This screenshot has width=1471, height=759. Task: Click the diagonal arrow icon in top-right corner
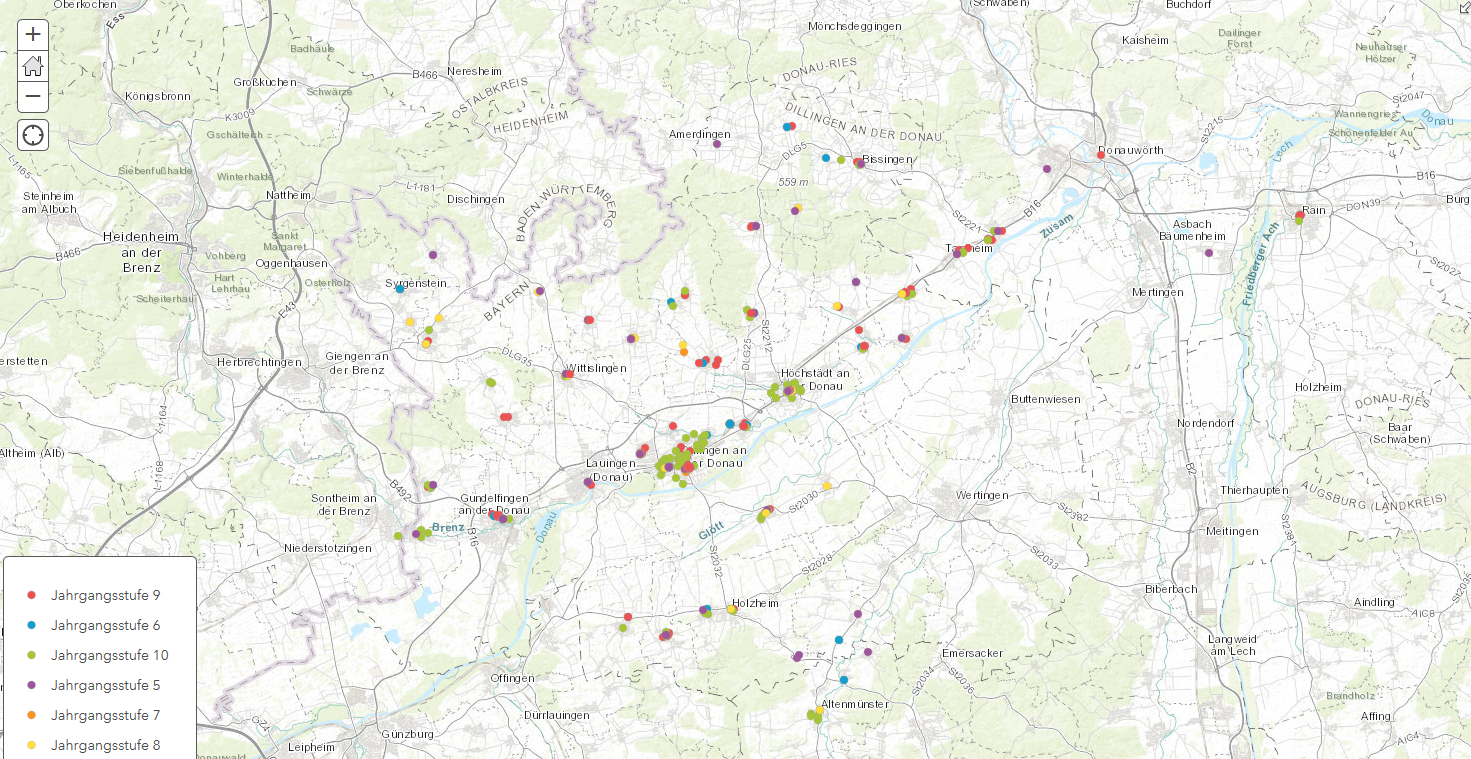(1464, 6)
